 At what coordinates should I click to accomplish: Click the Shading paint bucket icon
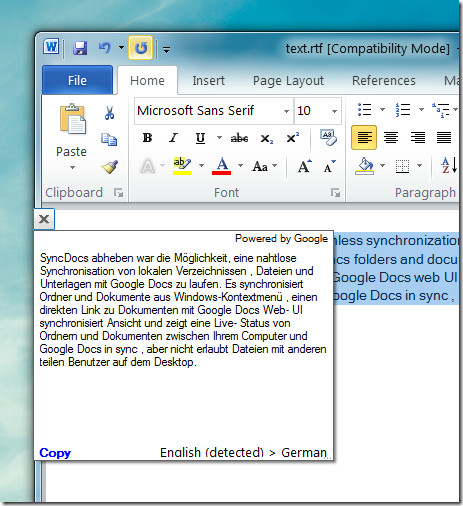(364, 166)
